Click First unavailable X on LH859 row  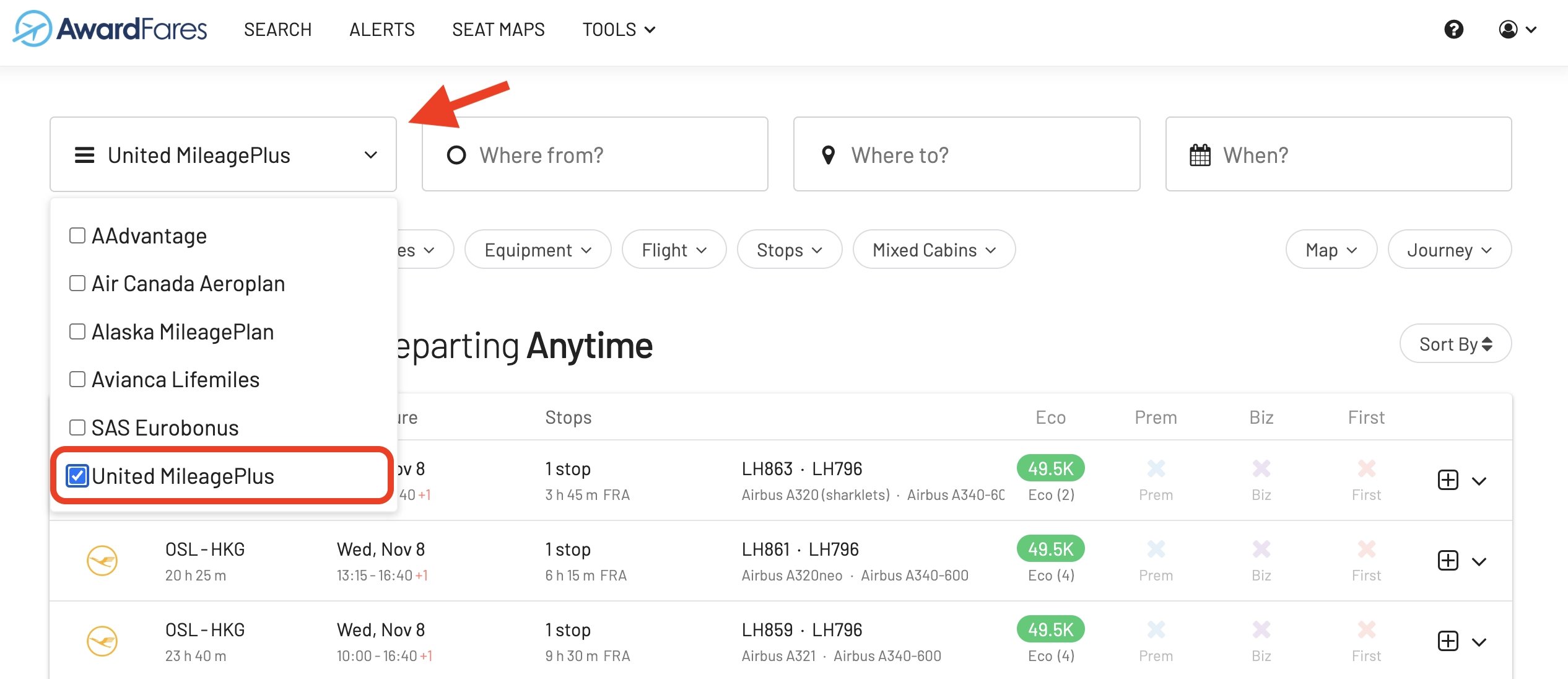(1367, 629)
